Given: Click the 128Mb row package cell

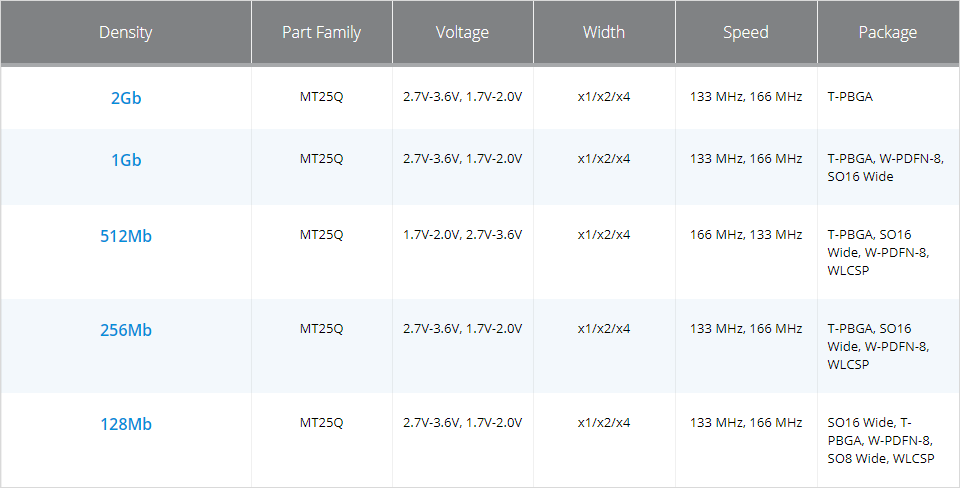Looking at the screenshot, I should tap(880, 440).
